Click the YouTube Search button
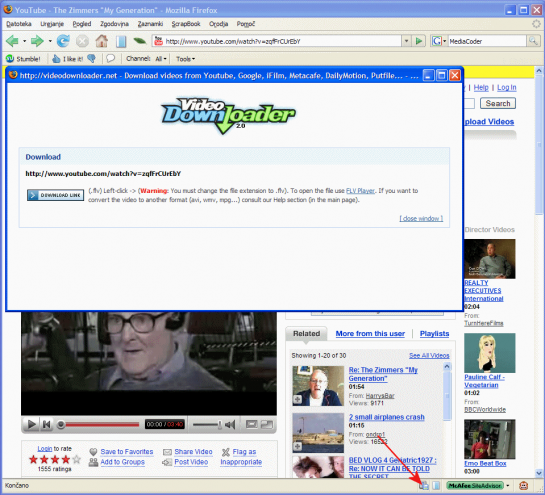This screenshot has width=545, height=495. pyautogui.click(x=498, y=103)
